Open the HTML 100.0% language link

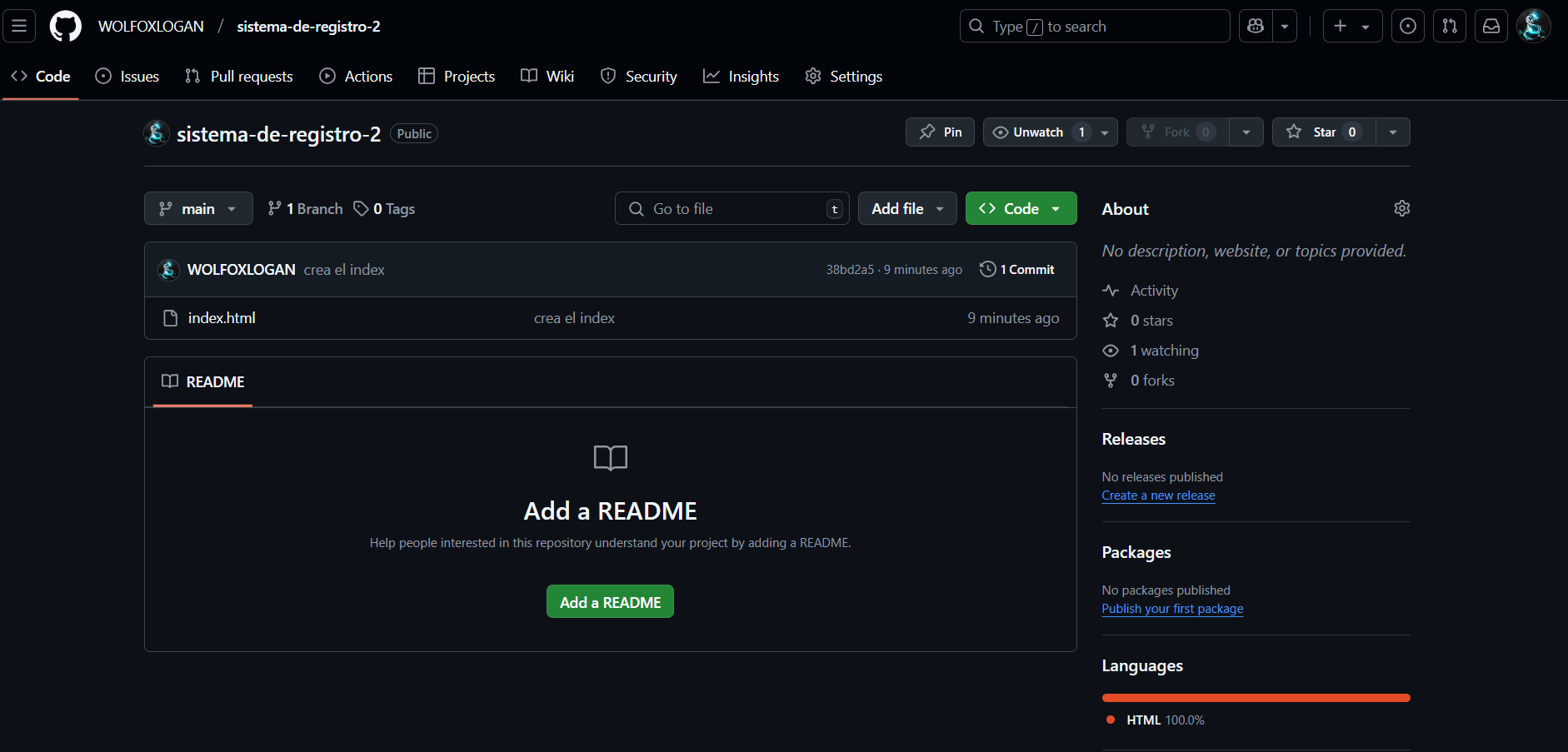(1156, 720)
